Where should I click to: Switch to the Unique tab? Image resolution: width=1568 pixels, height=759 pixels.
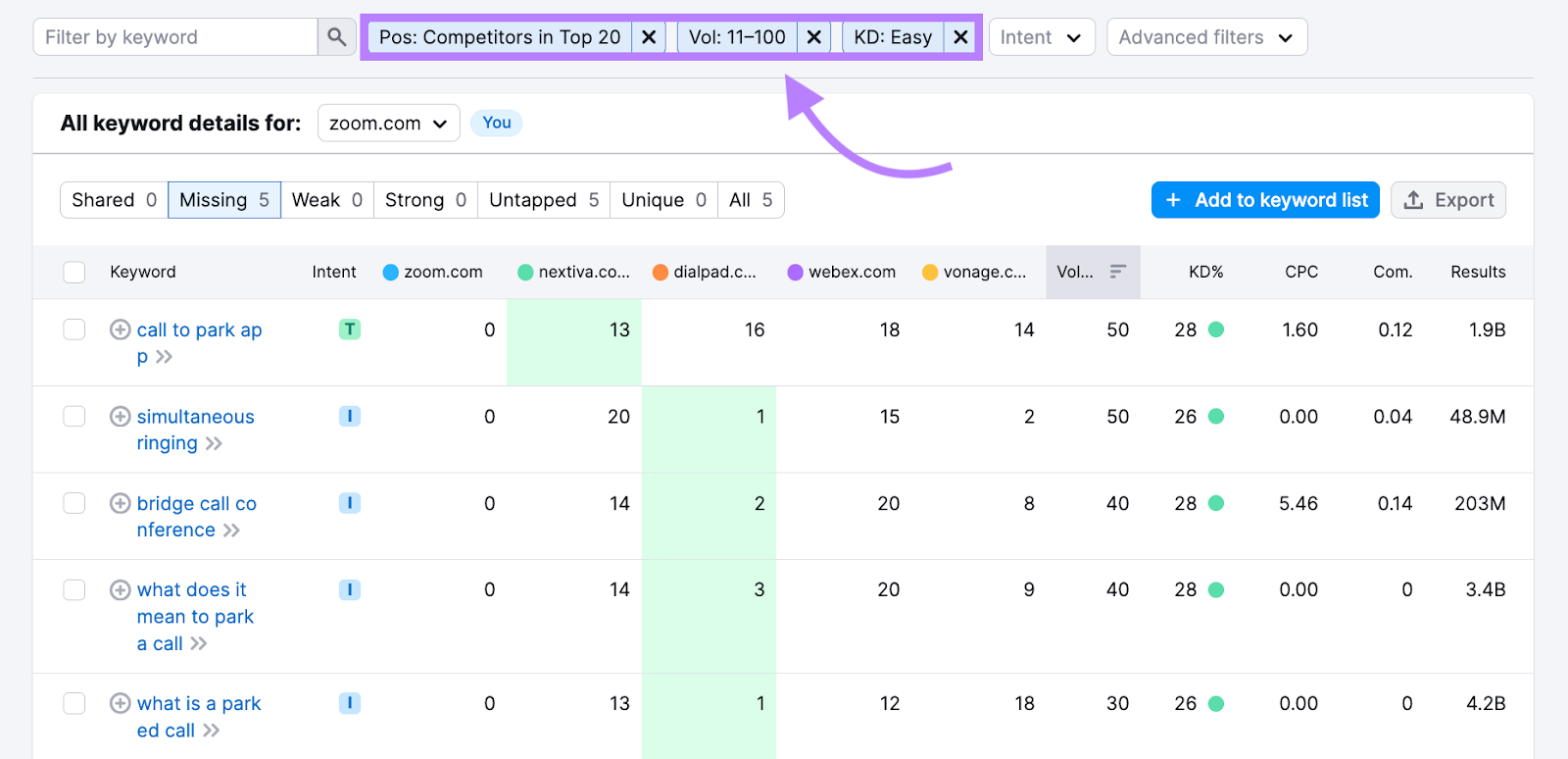tap(663, 200)
